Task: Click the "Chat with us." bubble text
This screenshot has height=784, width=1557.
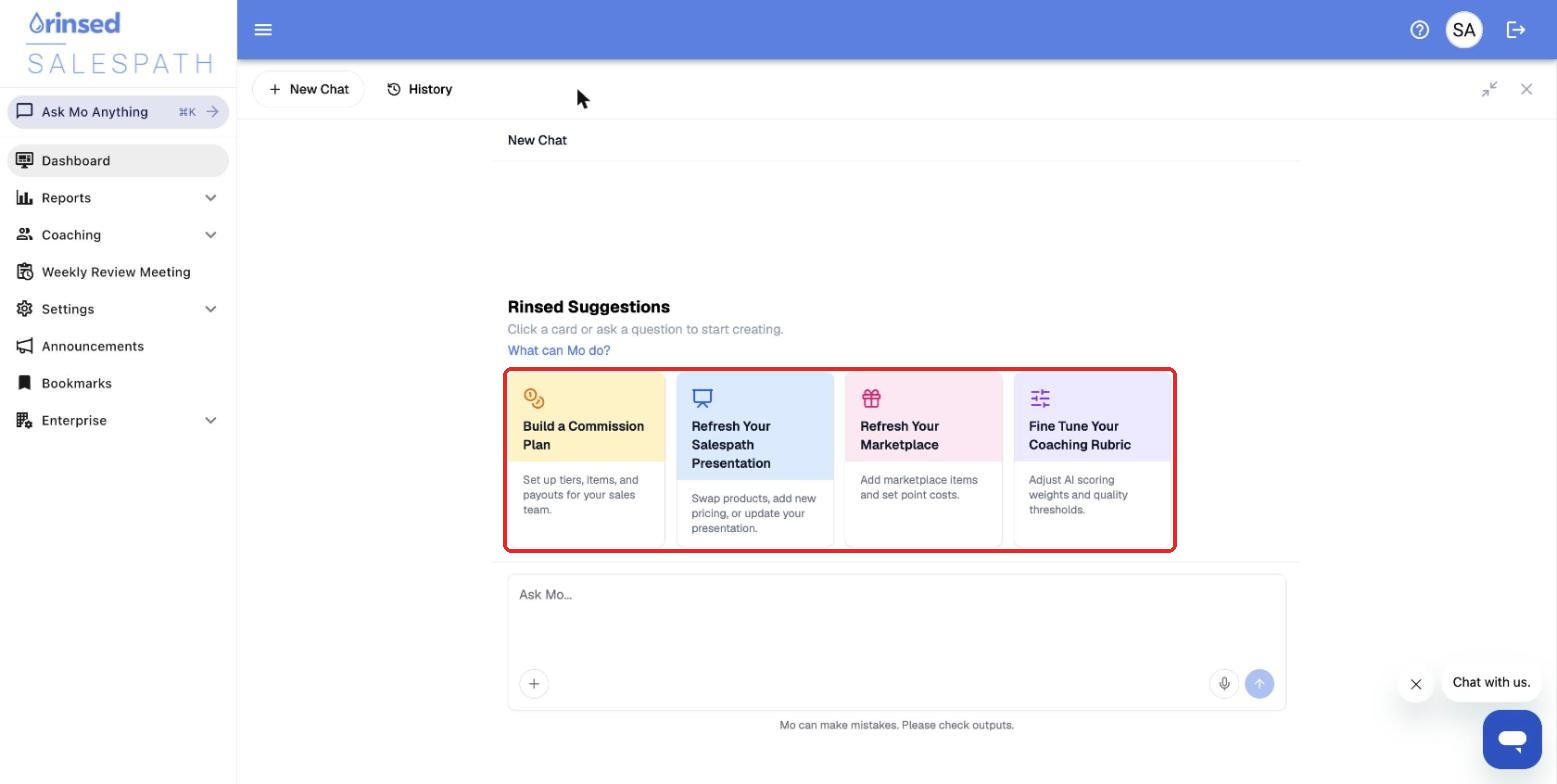Action: [1491, 682]
